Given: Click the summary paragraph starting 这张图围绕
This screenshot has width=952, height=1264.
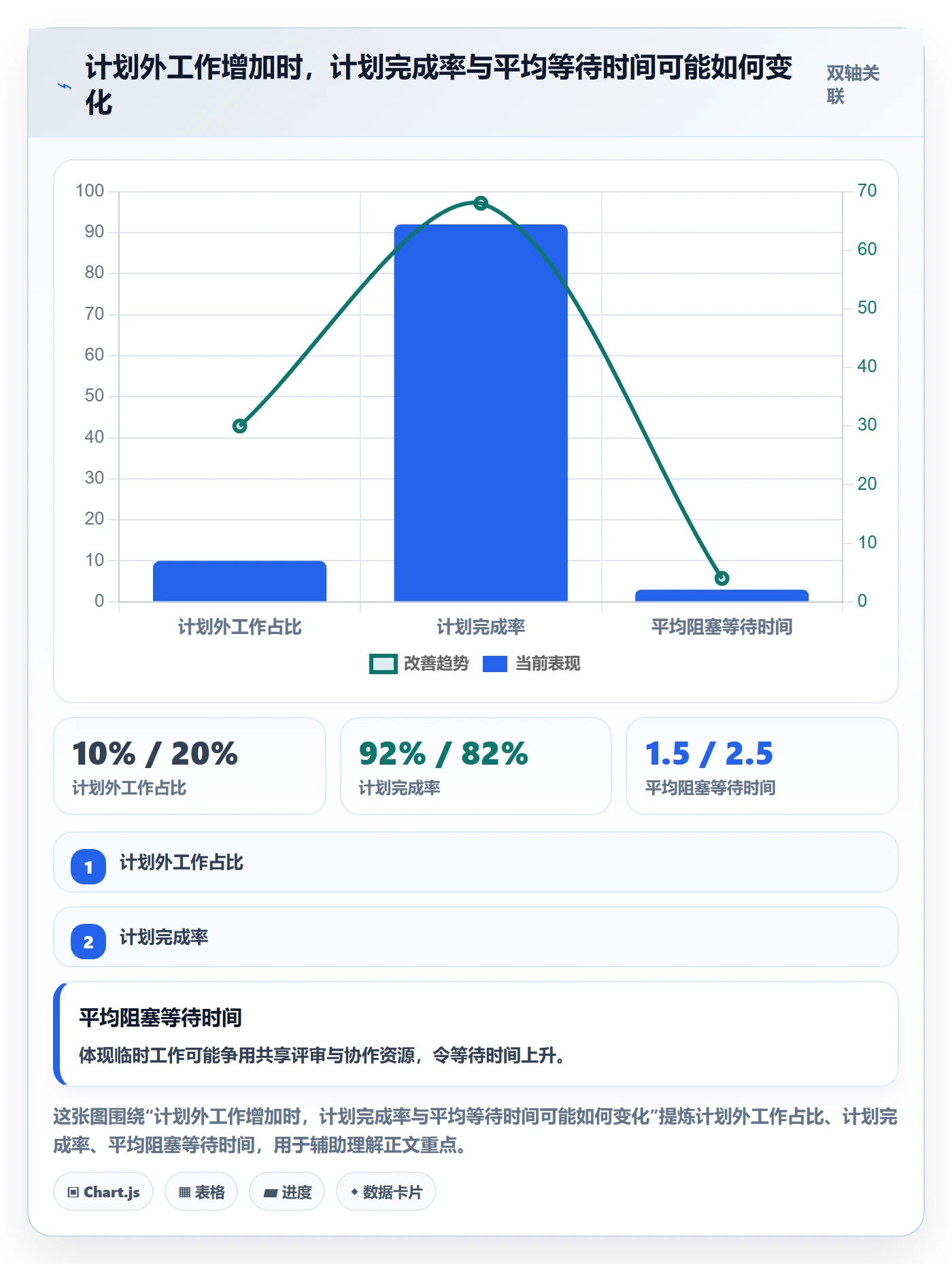Looking at the screenshot, I should pos(475,1131).
